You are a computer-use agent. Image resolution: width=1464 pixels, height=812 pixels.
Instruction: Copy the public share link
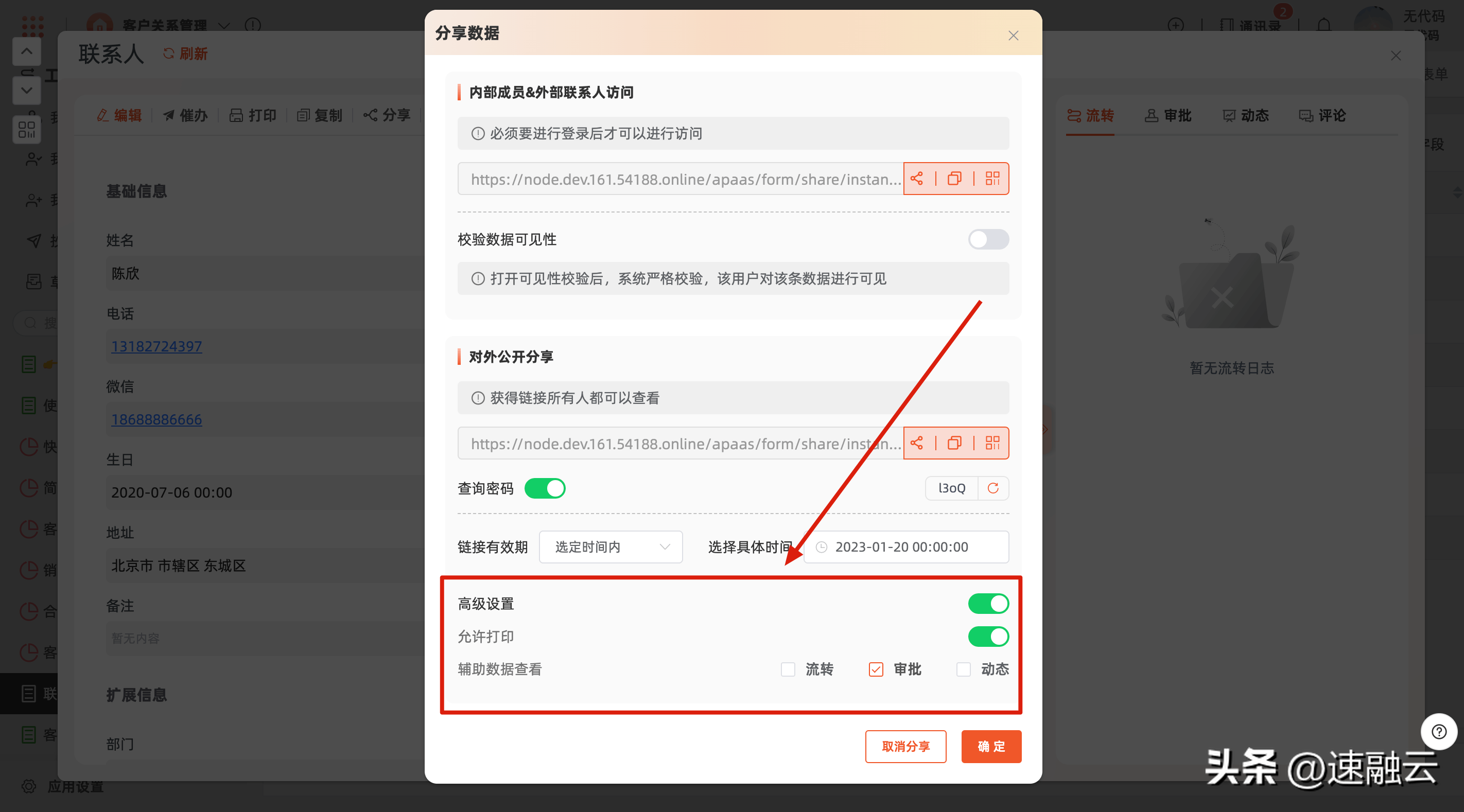[954, 443]
